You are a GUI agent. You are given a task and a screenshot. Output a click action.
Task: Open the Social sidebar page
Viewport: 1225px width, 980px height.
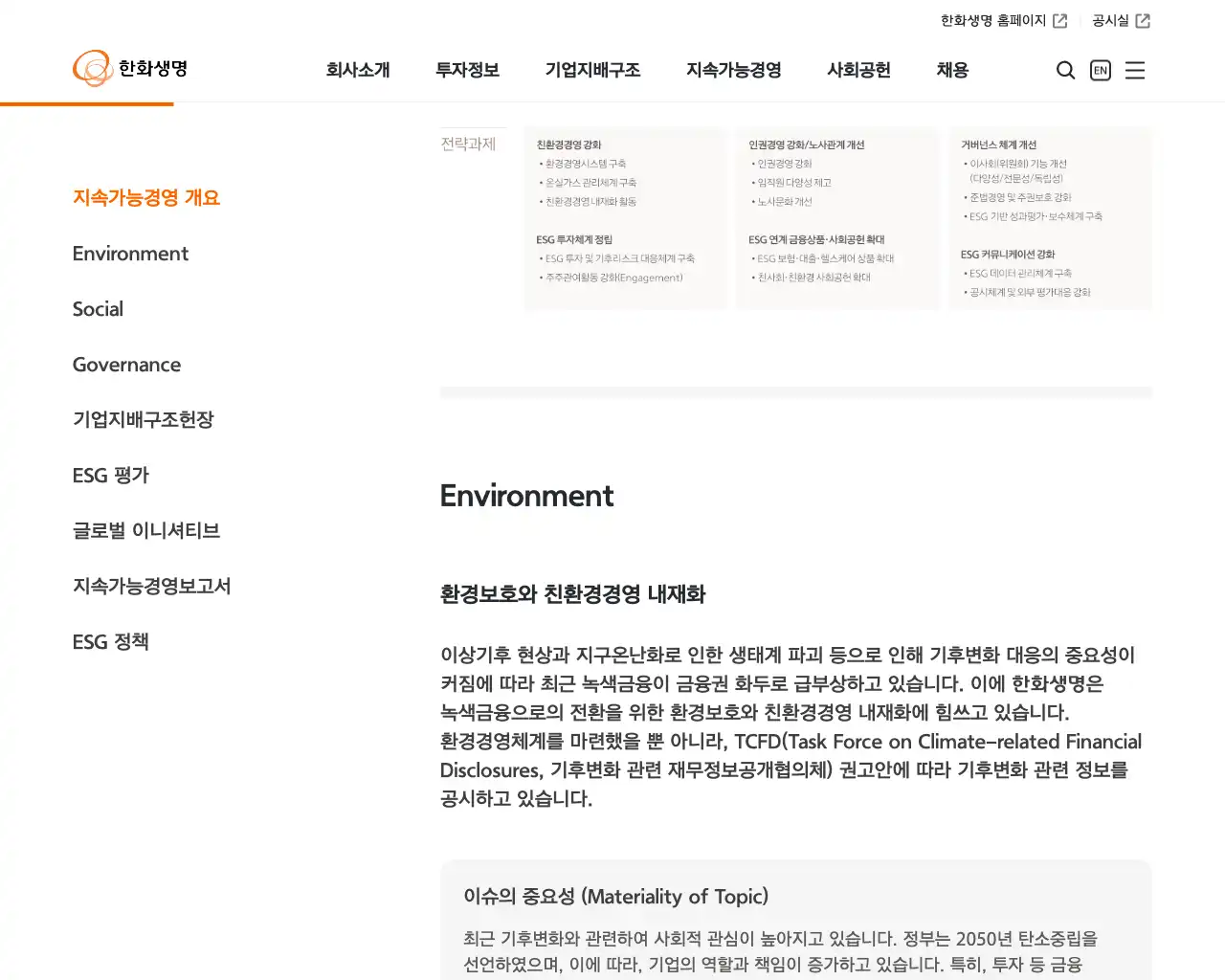(x=98, y=308)
